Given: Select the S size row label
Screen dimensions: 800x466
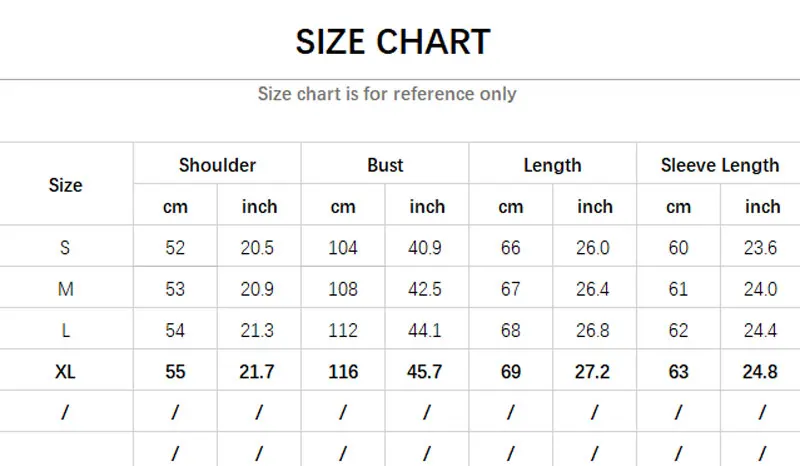Looking at the screenshot, I should point(65,248).
